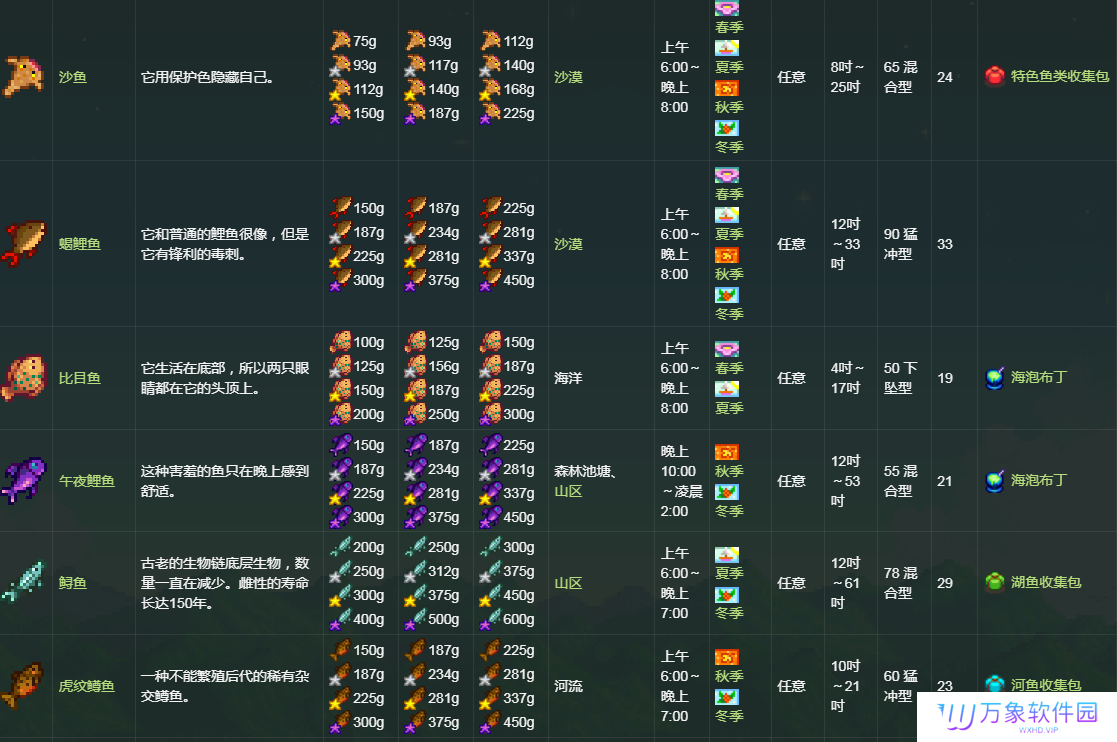Open the 比目鱼 fish name link
The height and width of the screenshot is (742, 1117).
(79, 378)
